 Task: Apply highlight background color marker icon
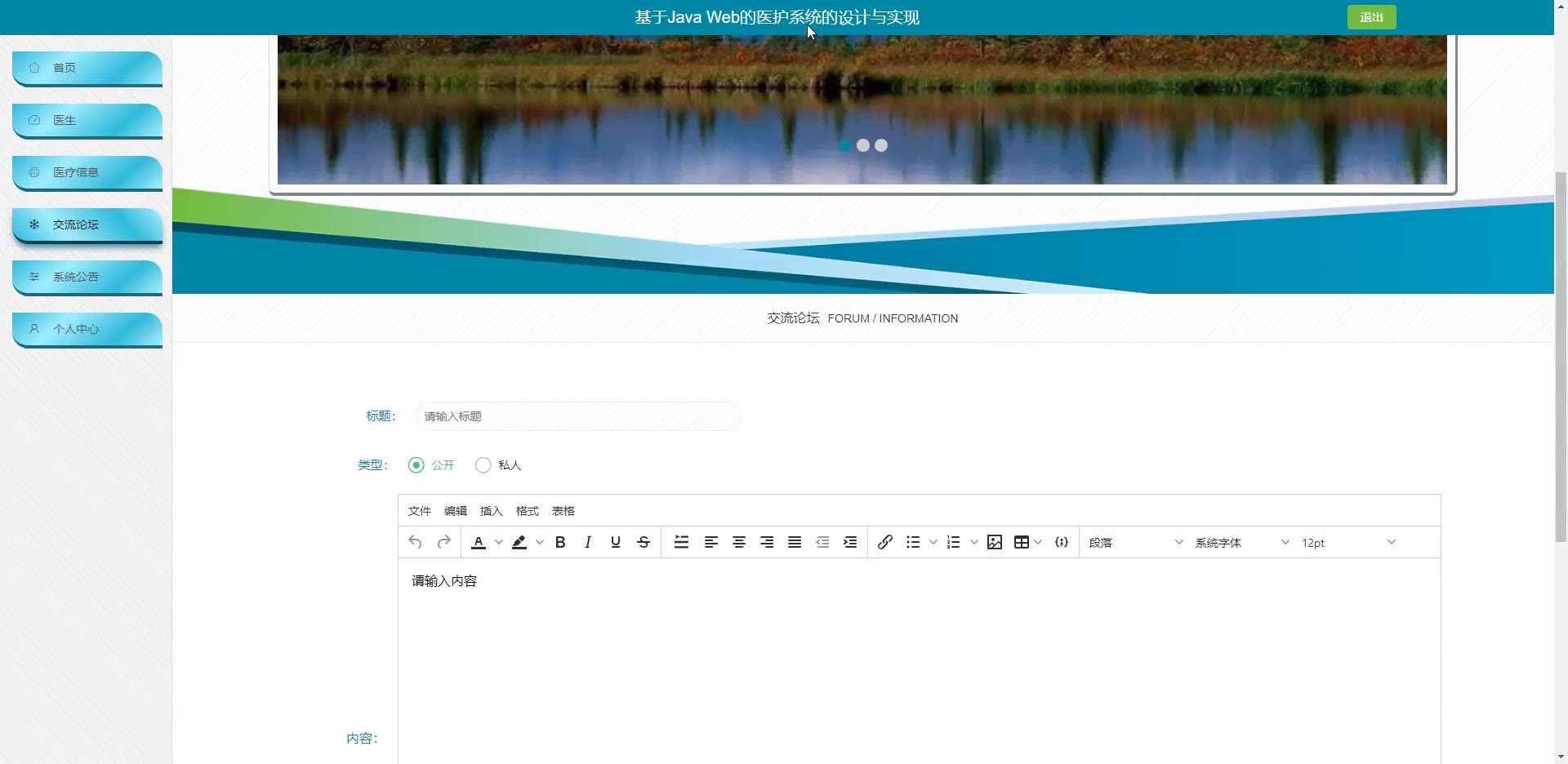point(519,542)
